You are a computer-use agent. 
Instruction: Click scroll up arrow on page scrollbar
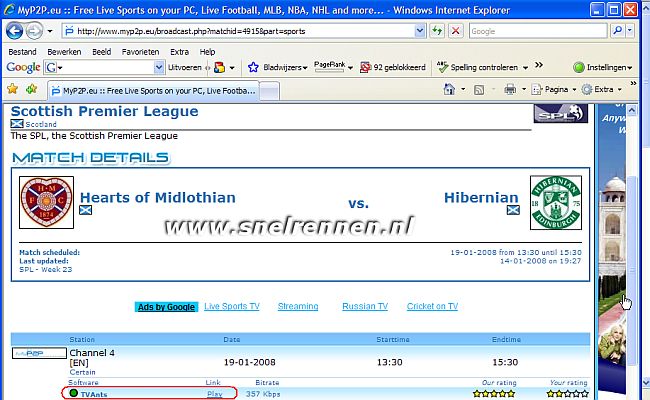click(x=631, y=110)
